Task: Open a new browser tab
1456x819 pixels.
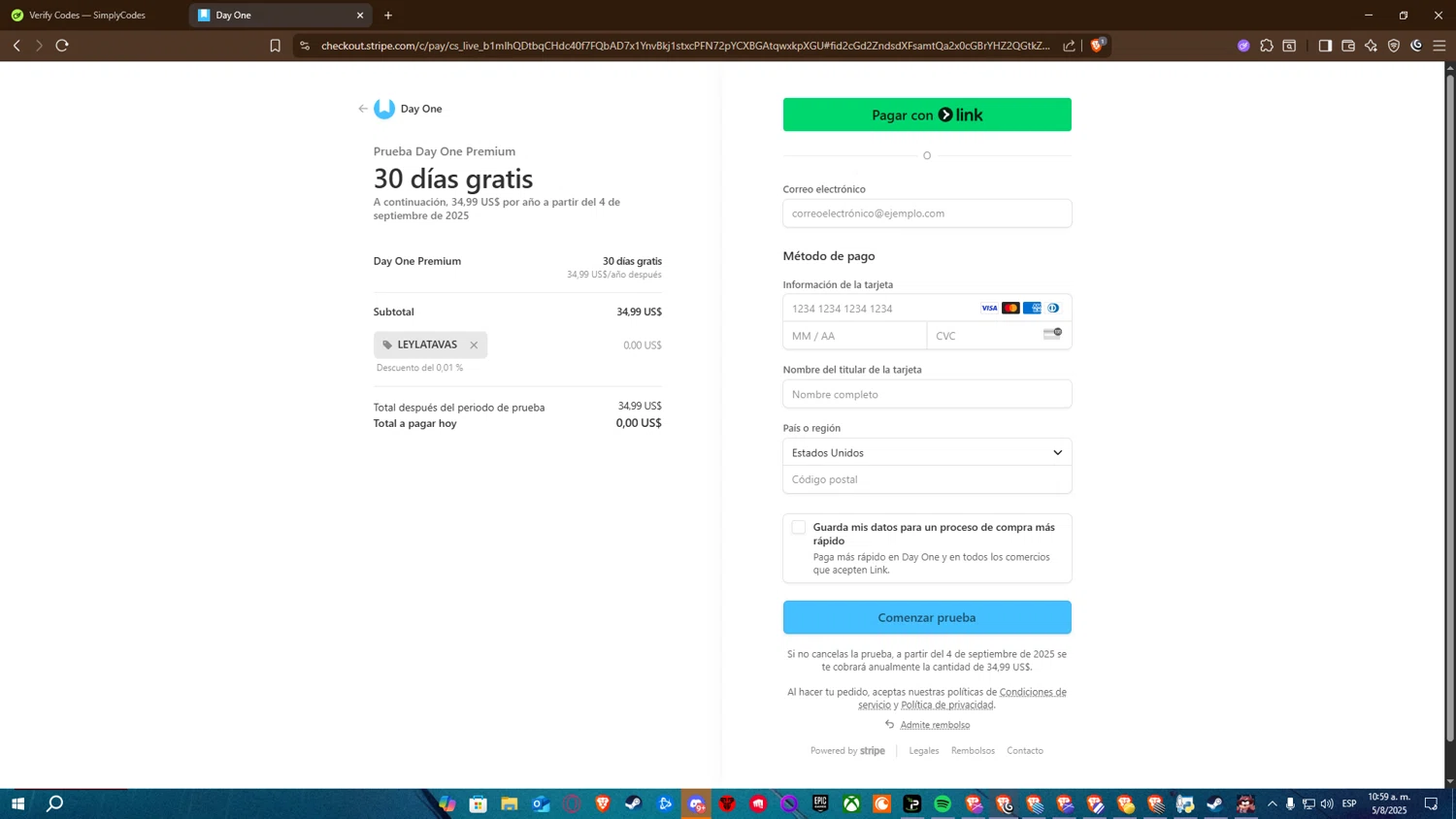Action: click(x=388, y=16)
